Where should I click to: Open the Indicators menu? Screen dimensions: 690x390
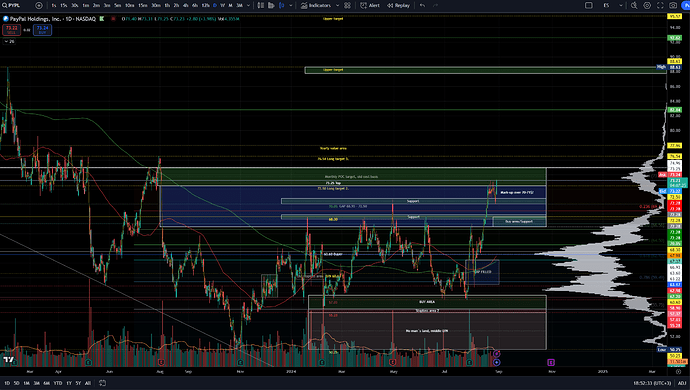point(316,5)
